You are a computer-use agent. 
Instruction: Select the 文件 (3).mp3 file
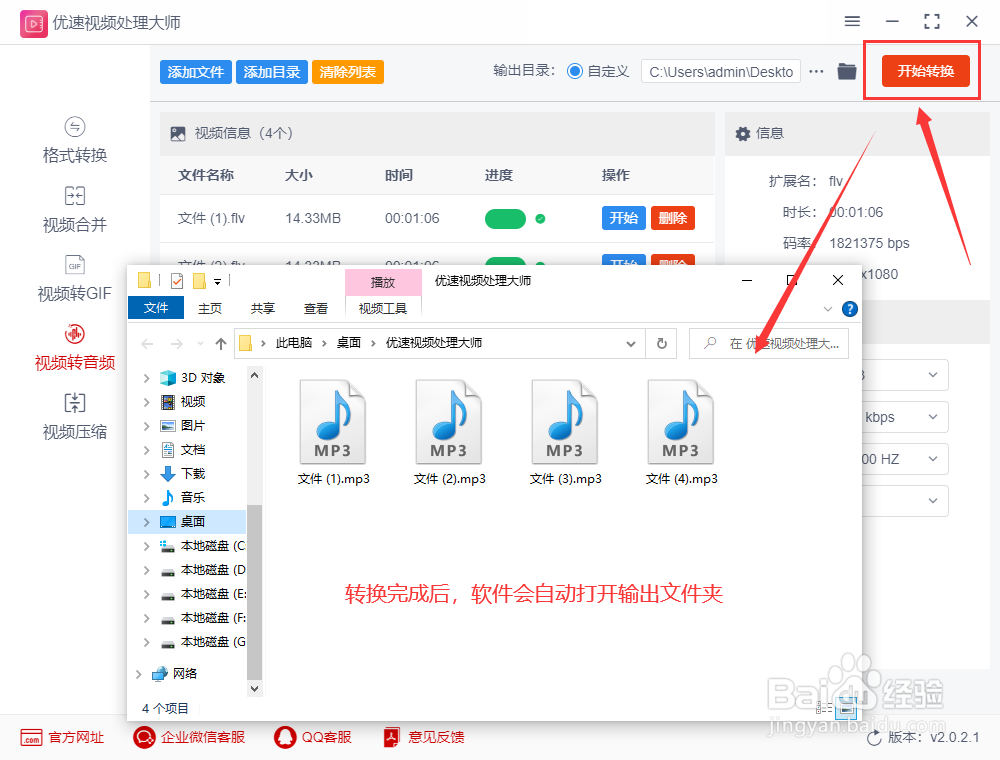pyautogui.click(x=566, y=433)
